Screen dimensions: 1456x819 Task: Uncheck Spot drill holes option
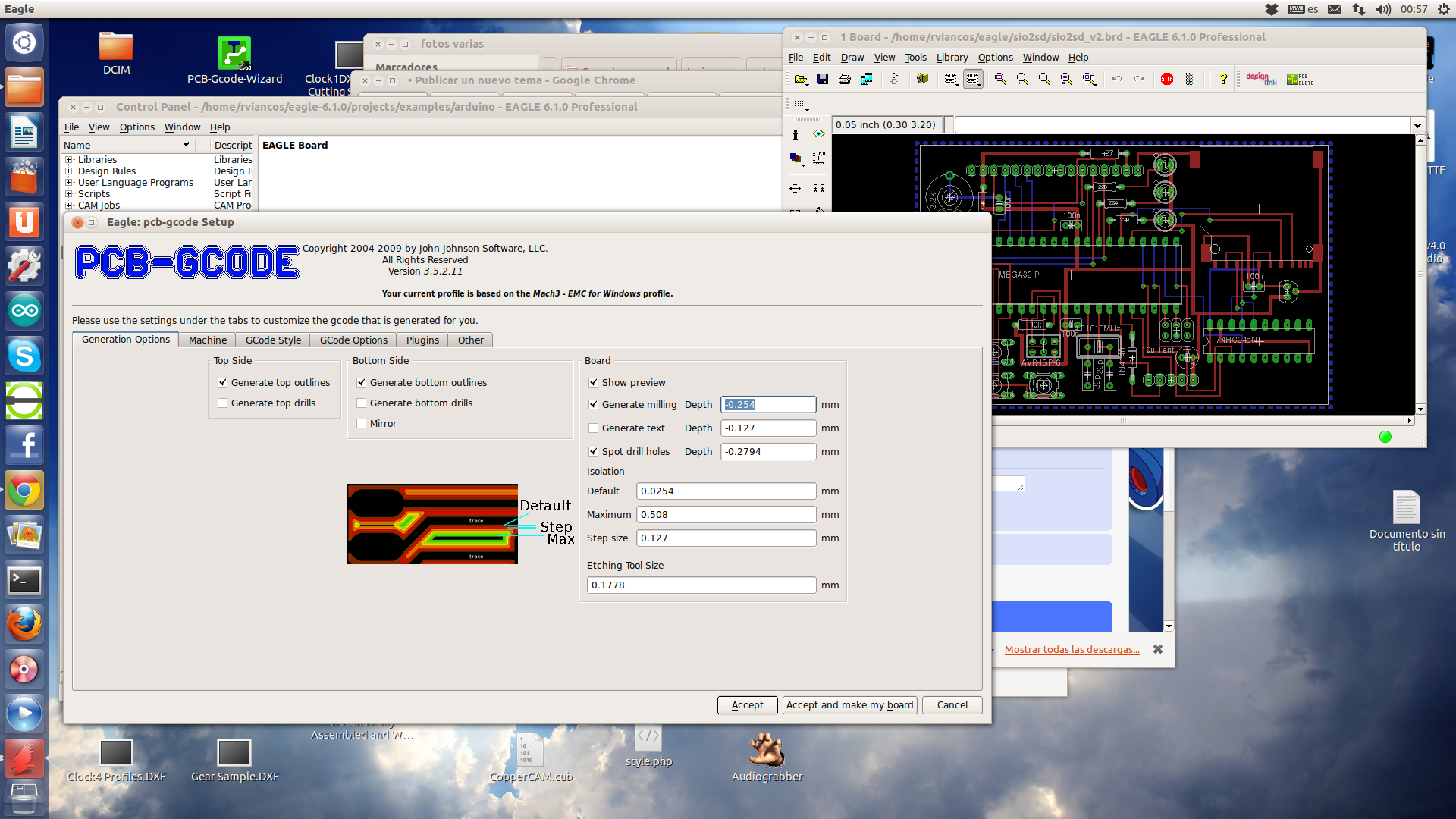pos(594,452)
